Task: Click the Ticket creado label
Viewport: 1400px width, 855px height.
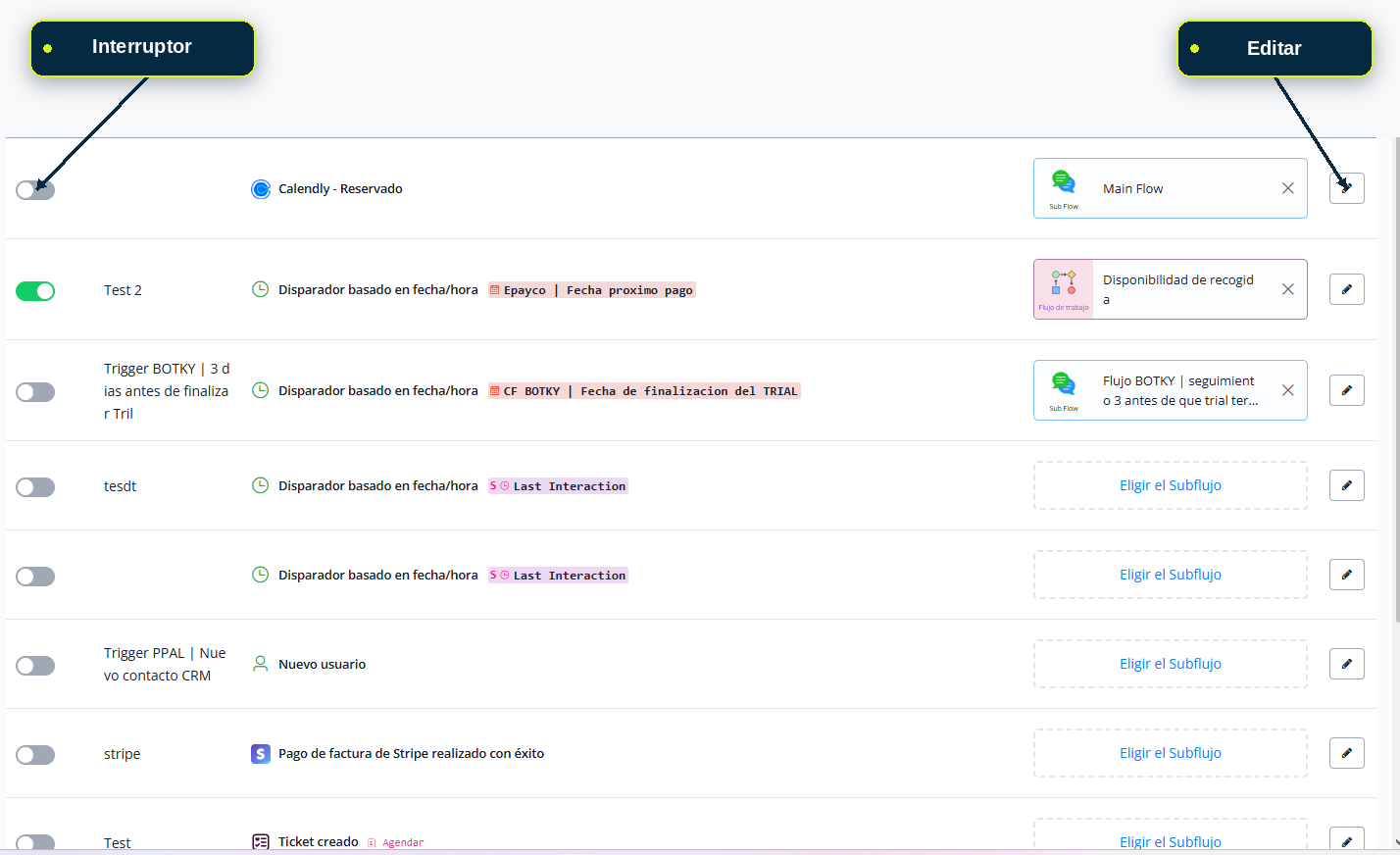Action: point(319,842)
